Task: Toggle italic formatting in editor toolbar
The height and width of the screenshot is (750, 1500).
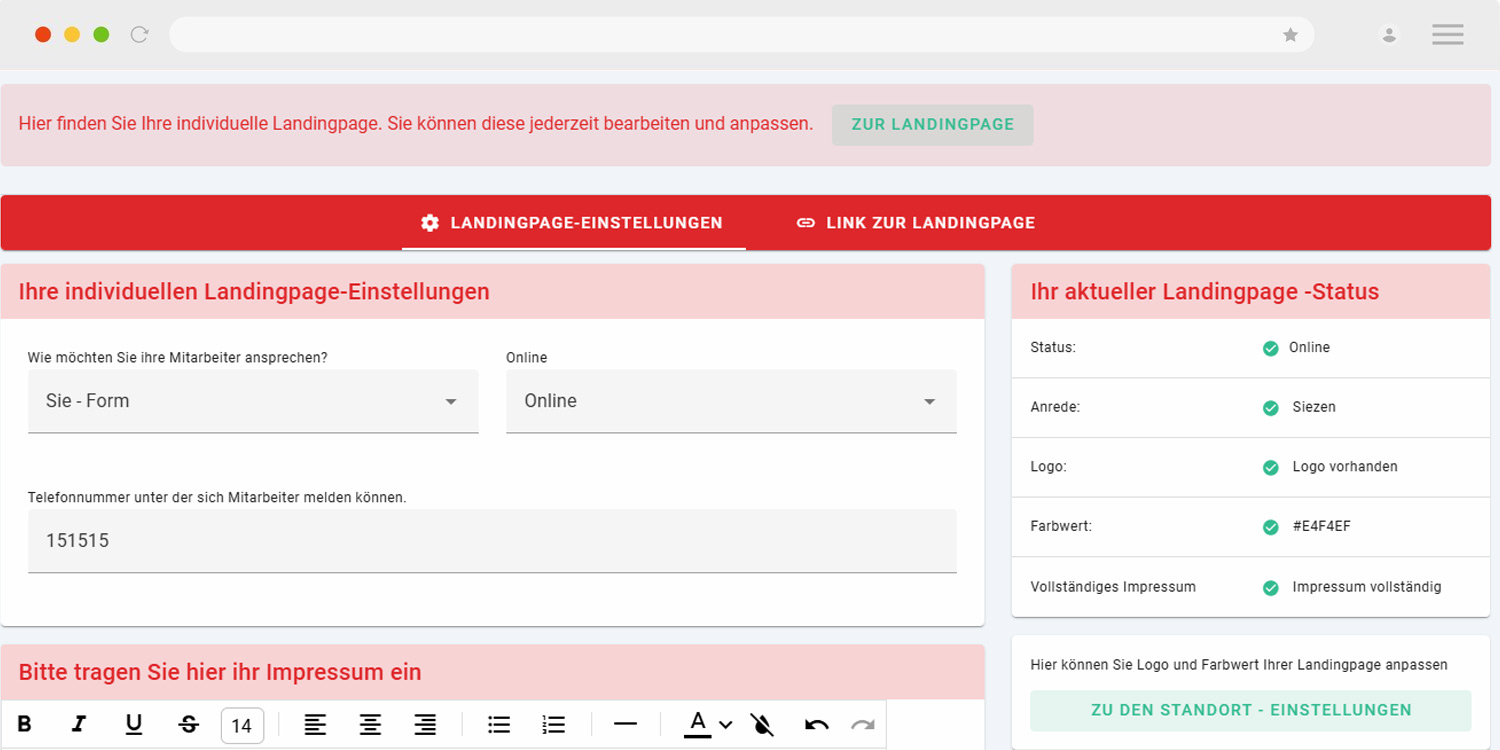Action: tap(79, 725)
